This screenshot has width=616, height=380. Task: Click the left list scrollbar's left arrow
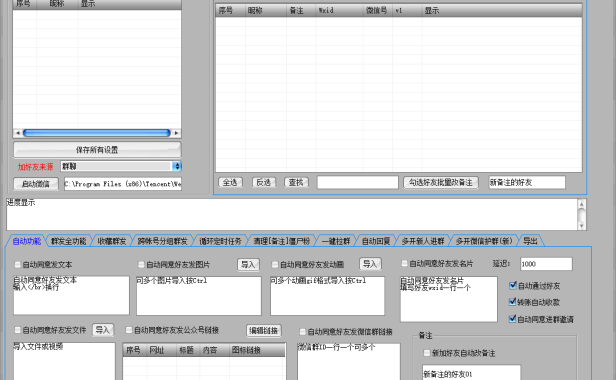(18, 133)
